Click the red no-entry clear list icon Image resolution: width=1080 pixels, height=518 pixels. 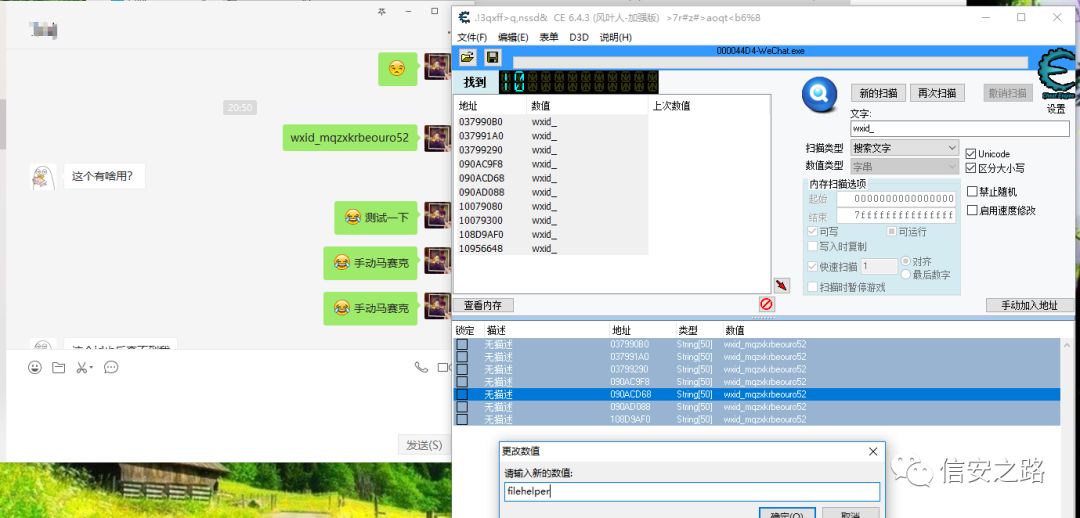tap(767, 304)
